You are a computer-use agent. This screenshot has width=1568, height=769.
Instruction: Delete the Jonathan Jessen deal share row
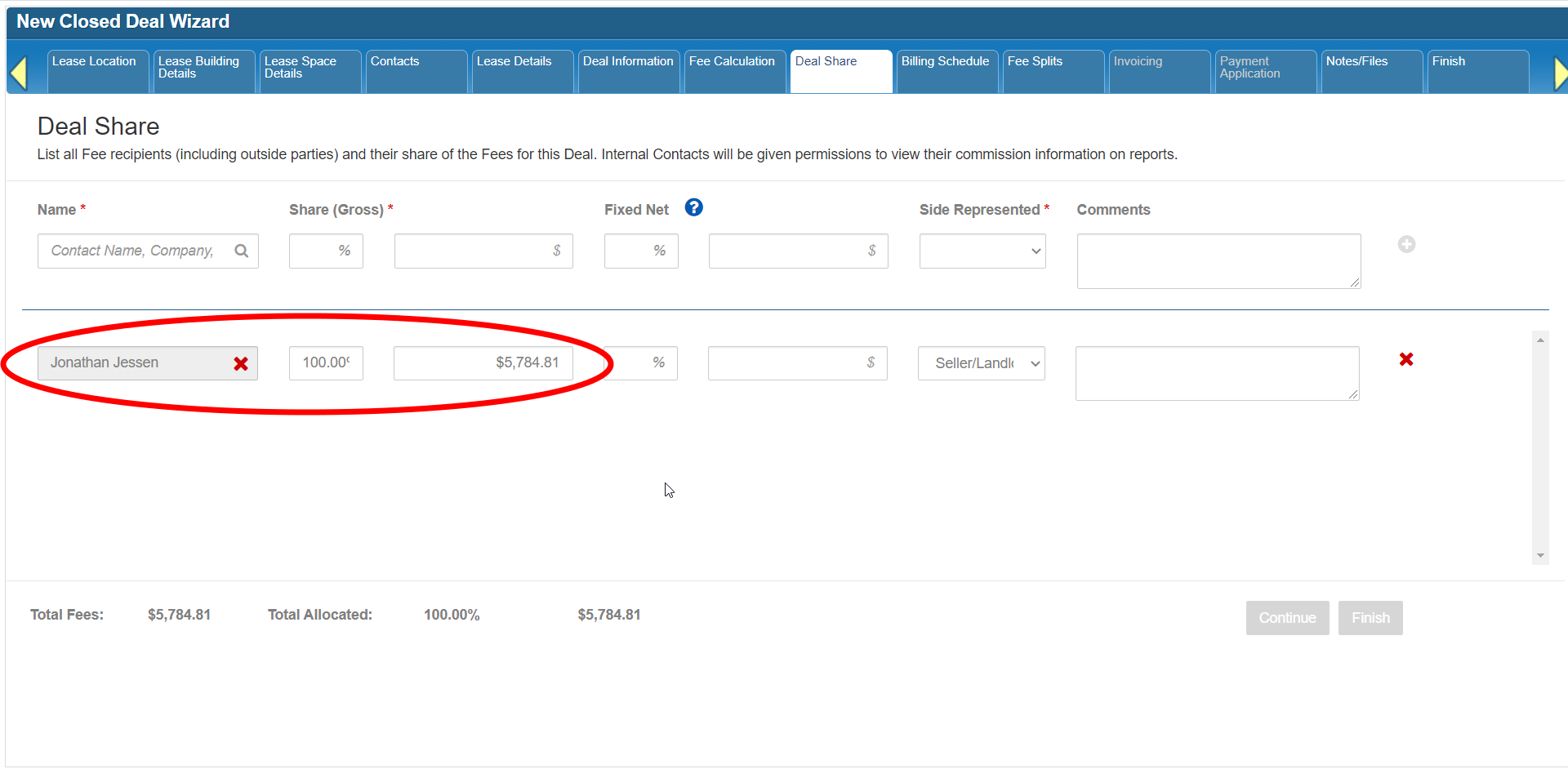point(1406,359)
